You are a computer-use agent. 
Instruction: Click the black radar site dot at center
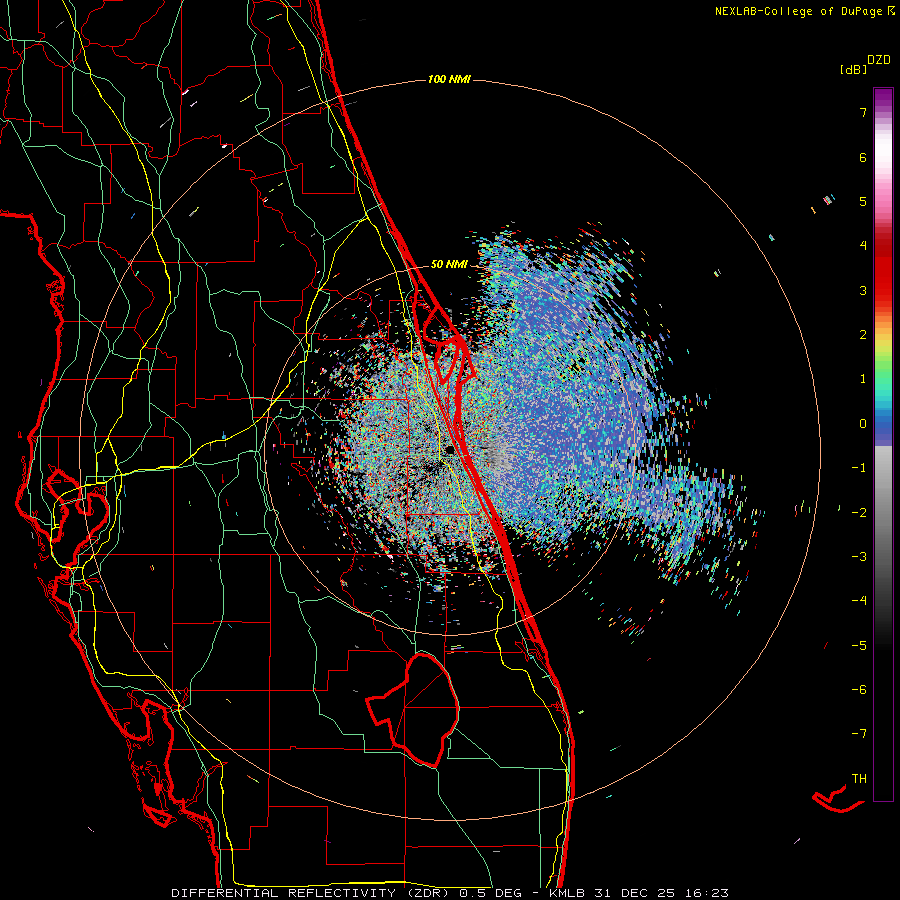[x=449, y=451]
